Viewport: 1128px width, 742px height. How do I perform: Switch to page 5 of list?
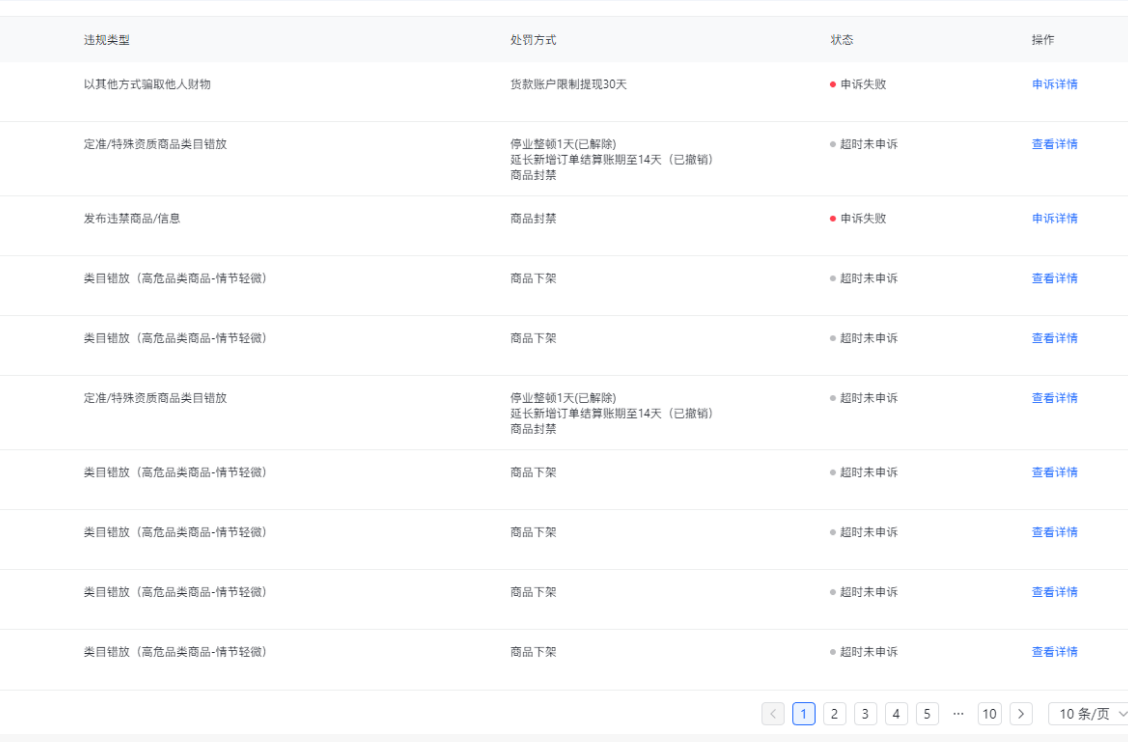coord(928,714)
